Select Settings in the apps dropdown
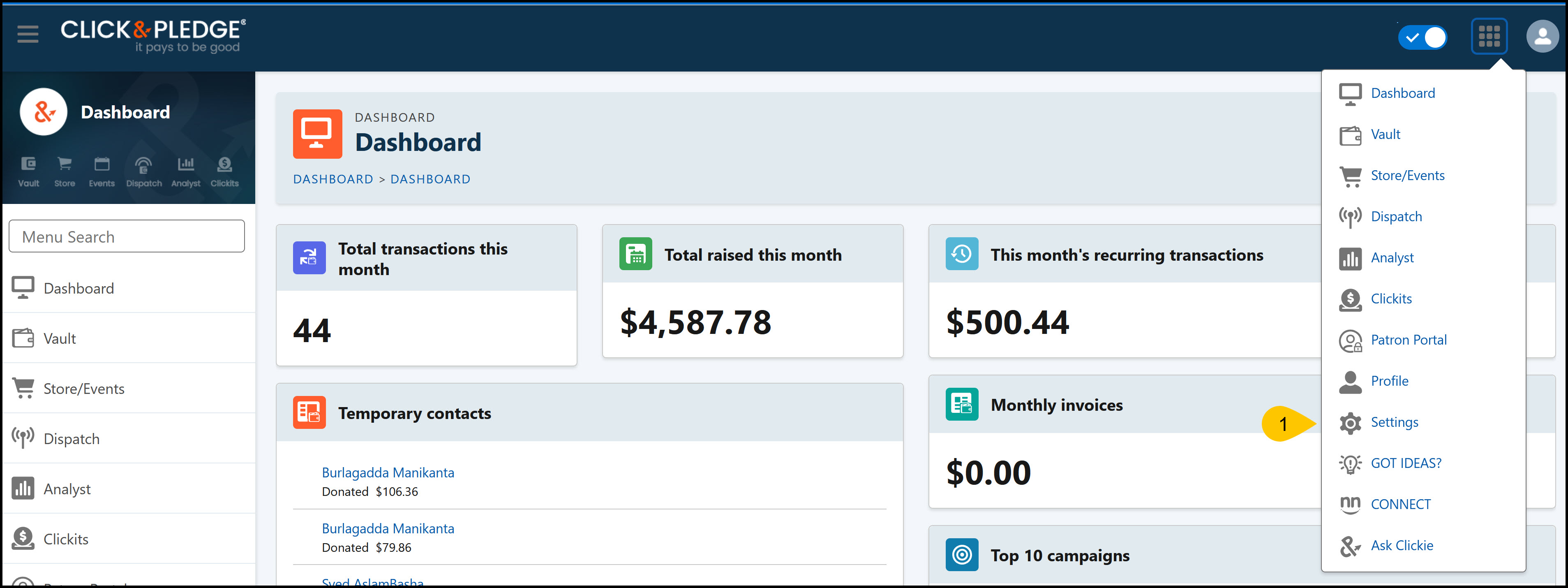The image size is (1568, 588). [1394, 422]
